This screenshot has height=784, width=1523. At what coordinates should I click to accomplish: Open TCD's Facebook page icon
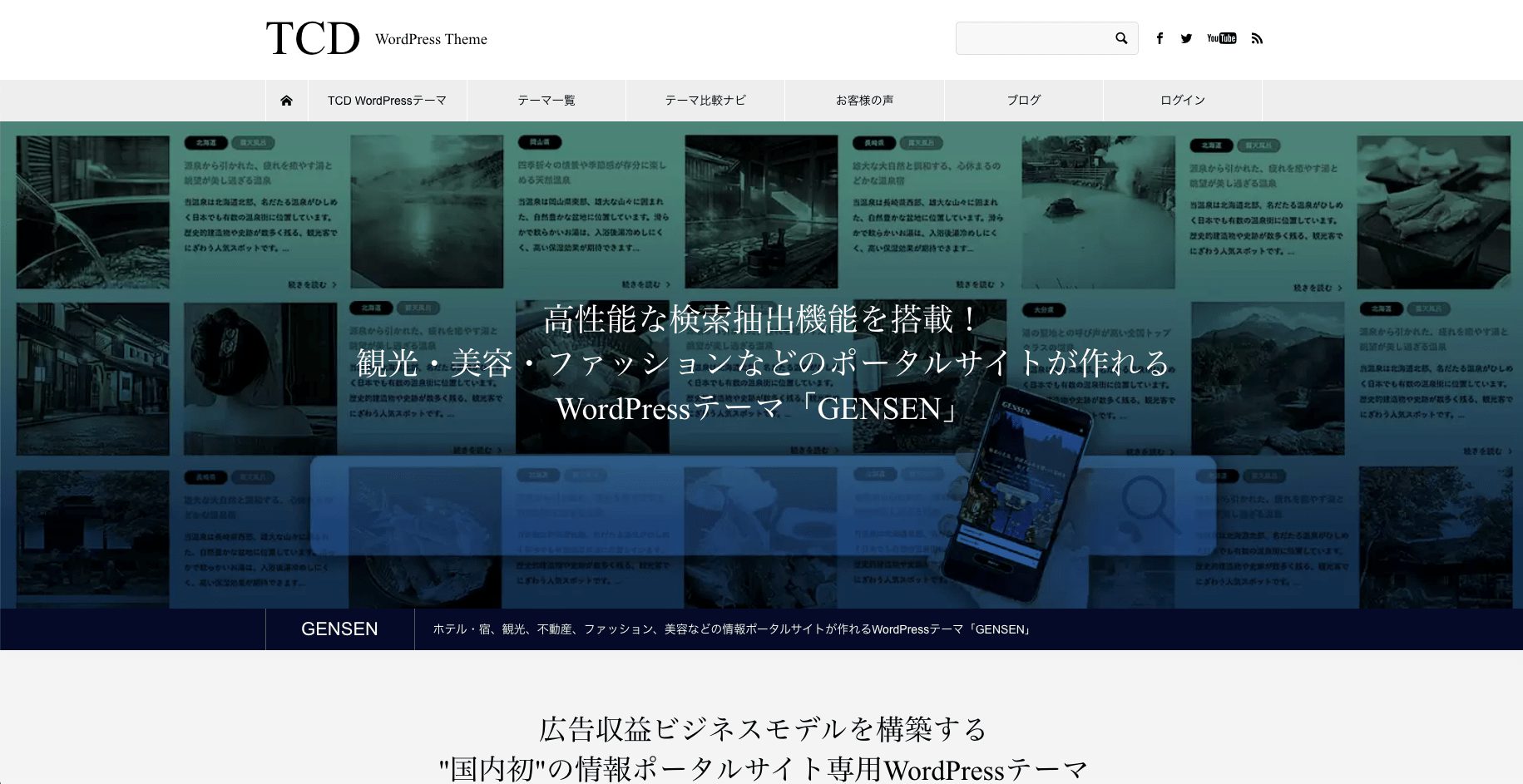tap(1160, 37)
